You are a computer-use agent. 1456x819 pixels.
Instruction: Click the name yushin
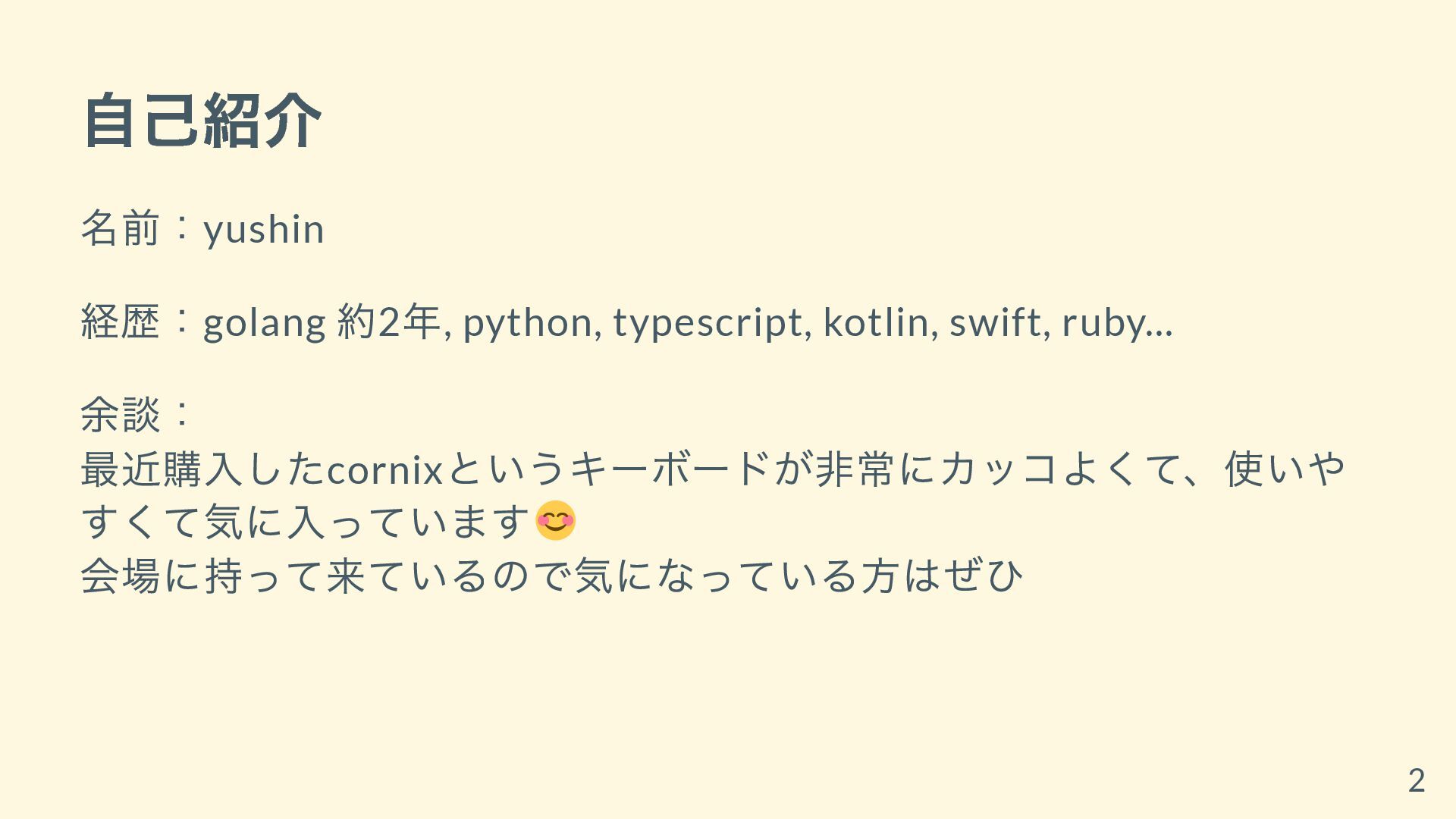(264, 229)
